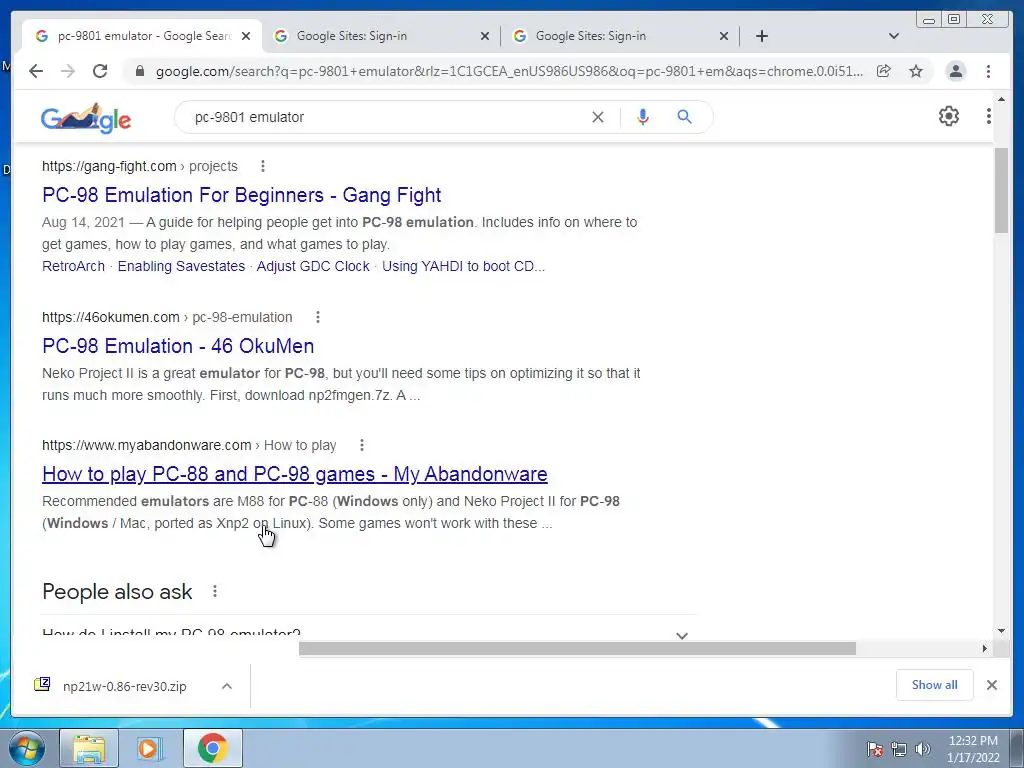The height and width of the screenshot is (768, 1024).
Task: Go back to the previous page
Action: pyautogui.click(x=36, y=71)
